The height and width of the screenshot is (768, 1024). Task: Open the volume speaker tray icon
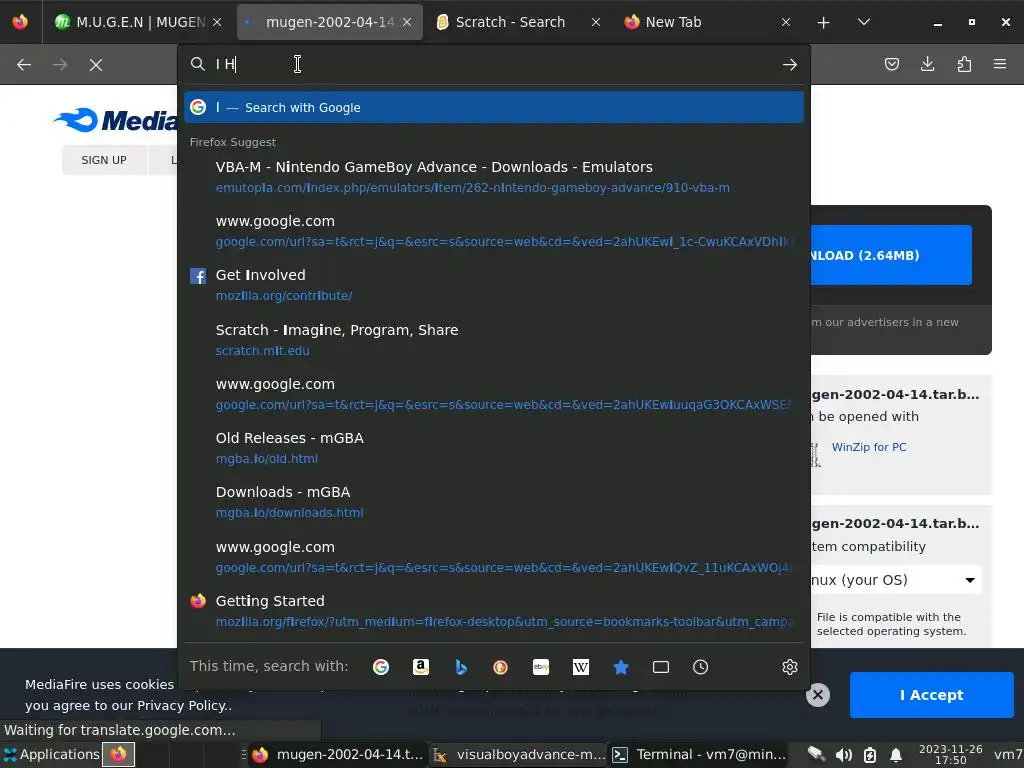(x=843, y=755)
